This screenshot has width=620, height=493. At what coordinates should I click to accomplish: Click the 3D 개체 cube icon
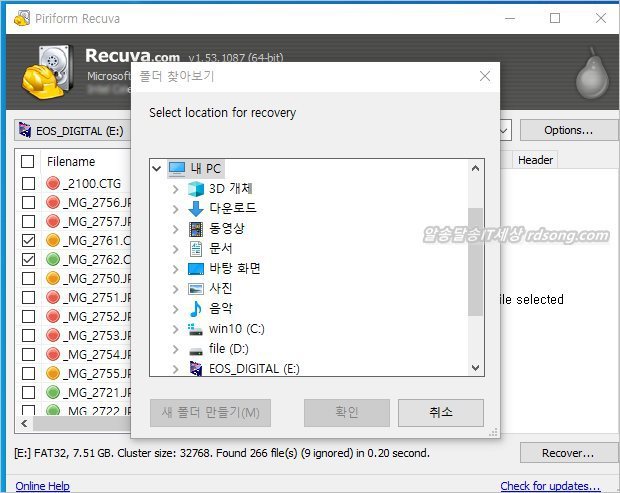point(196,189)
